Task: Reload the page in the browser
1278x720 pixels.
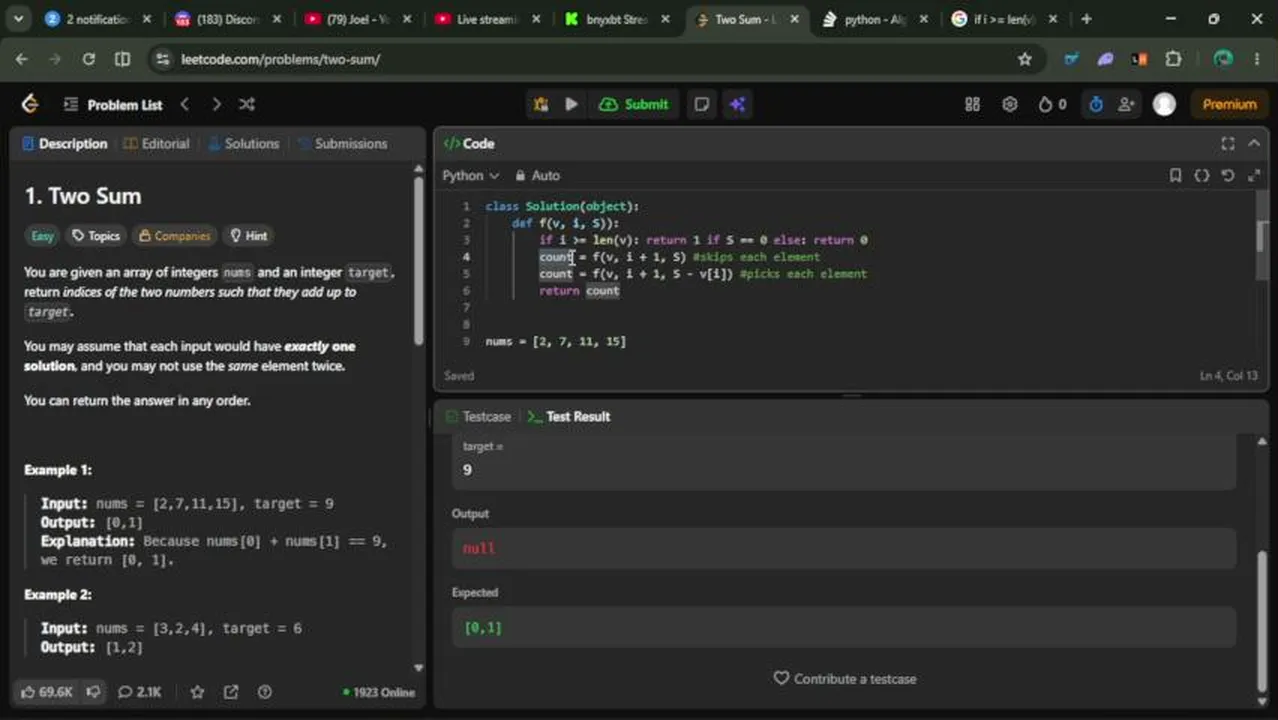Action: pos(88,59)
